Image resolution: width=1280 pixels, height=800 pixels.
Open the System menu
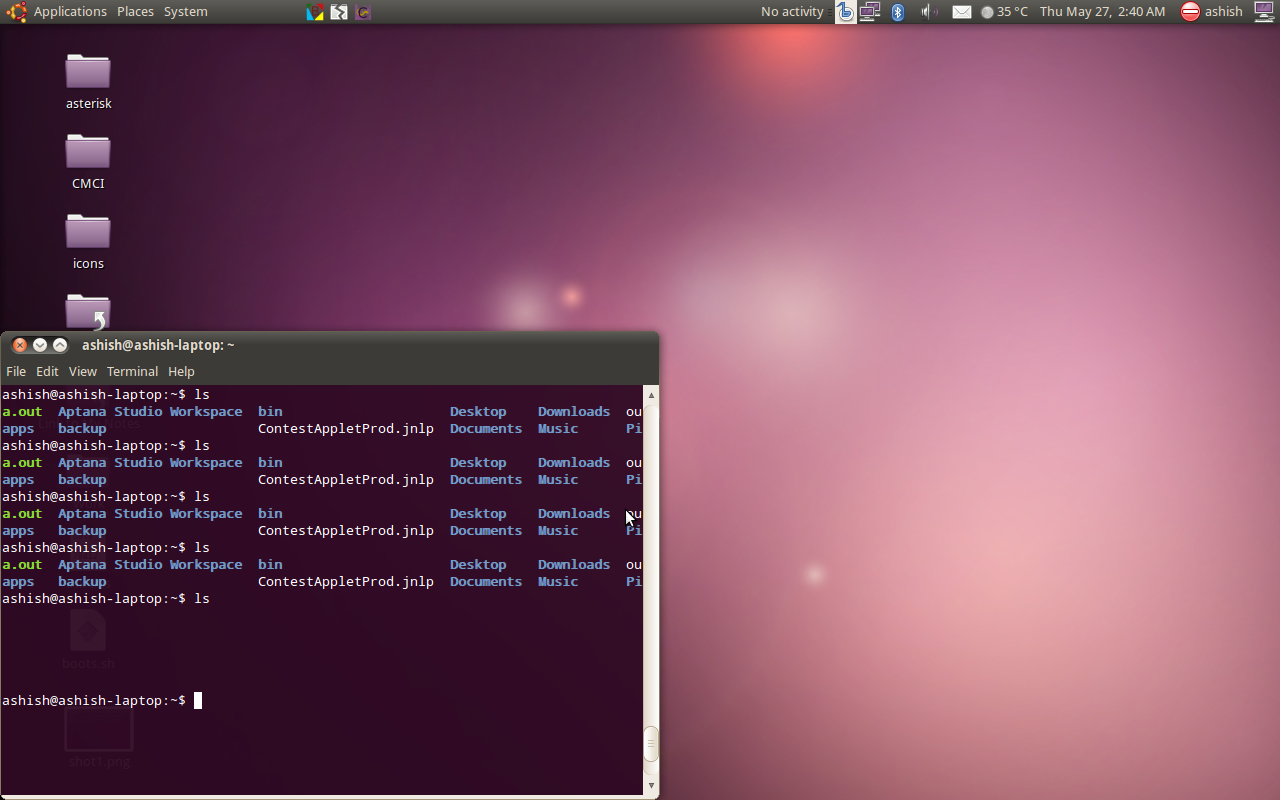pyautogui.click(x=185, y=12)
